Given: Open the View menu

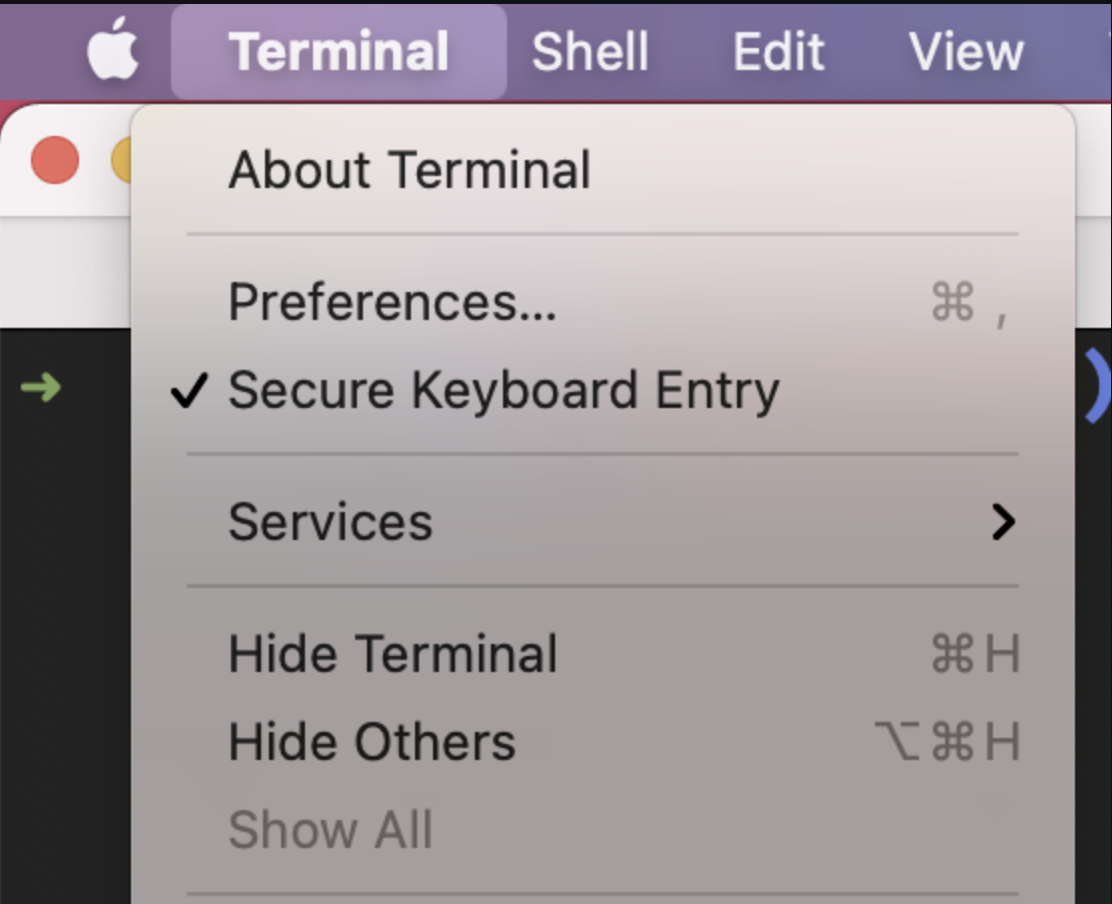Looking at the screenshot, I should pos(966,52).
